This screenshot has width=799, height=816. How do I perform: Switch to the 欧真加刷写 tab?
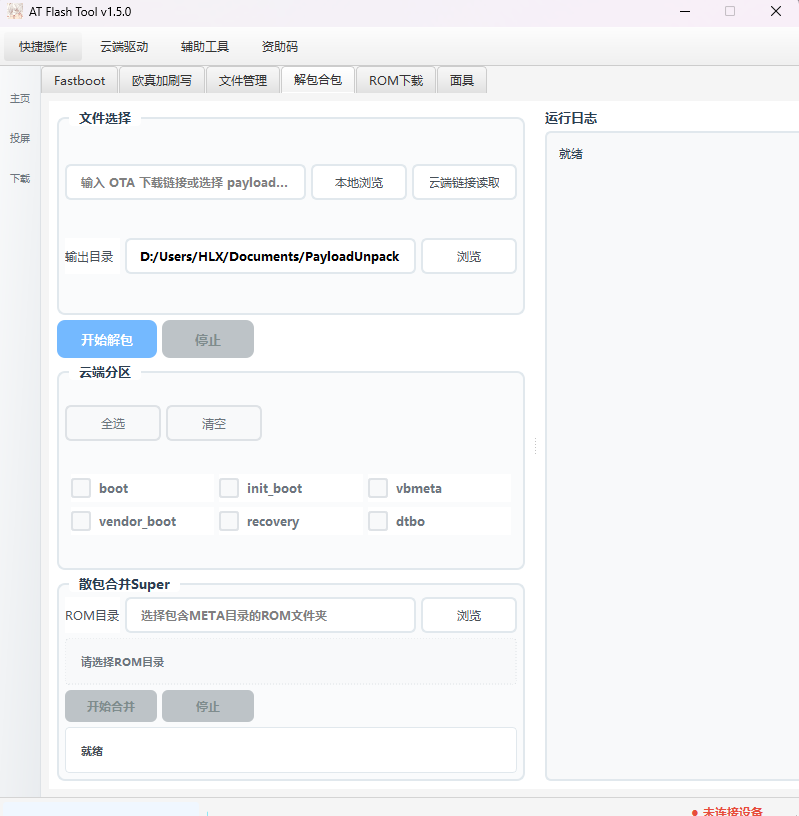tap(162, 80)
